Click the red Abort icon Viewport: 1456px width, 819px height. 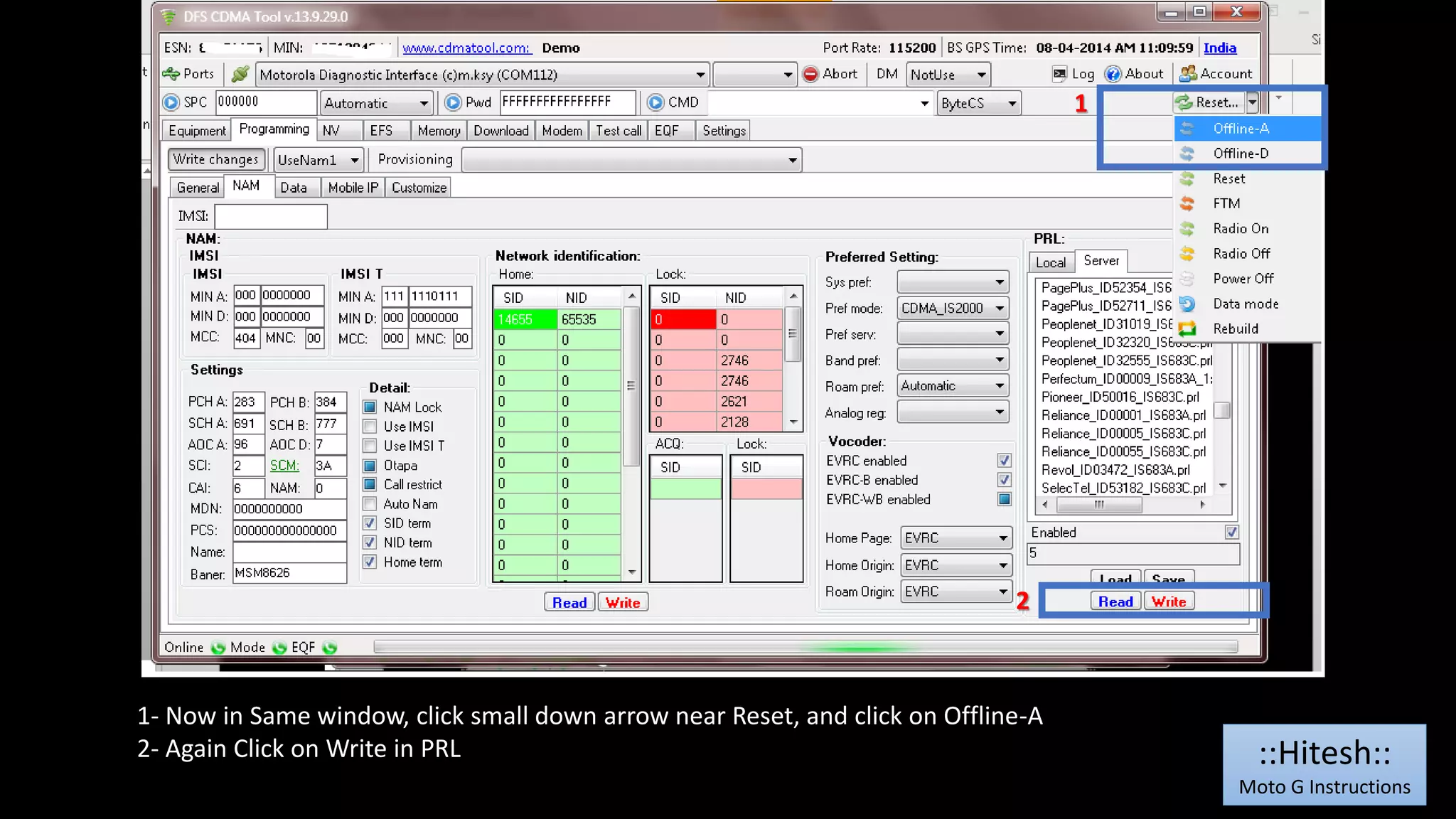tap(810, 74)
